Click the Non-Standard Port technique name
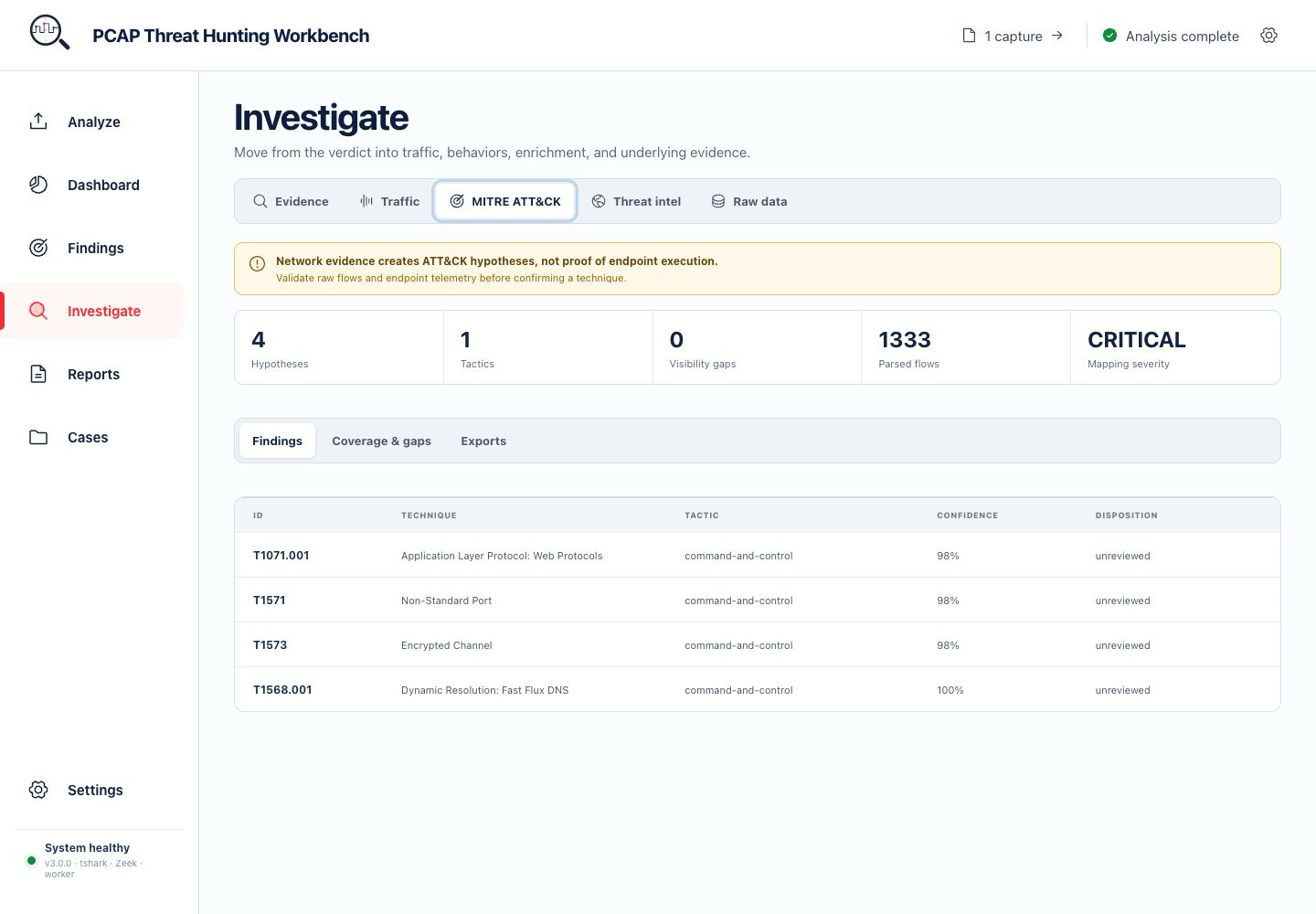Screen dimensions: 1316x914 click(446, 600)
